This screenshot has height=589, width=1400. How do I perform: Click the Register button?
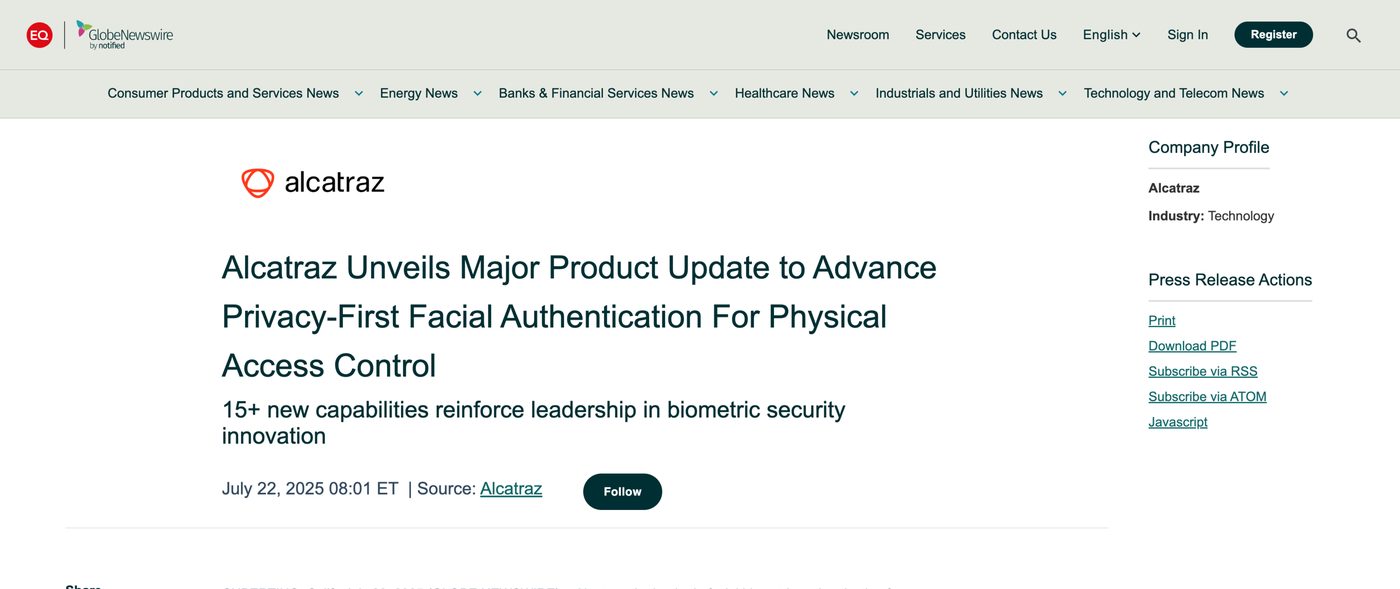(1273, 34)
